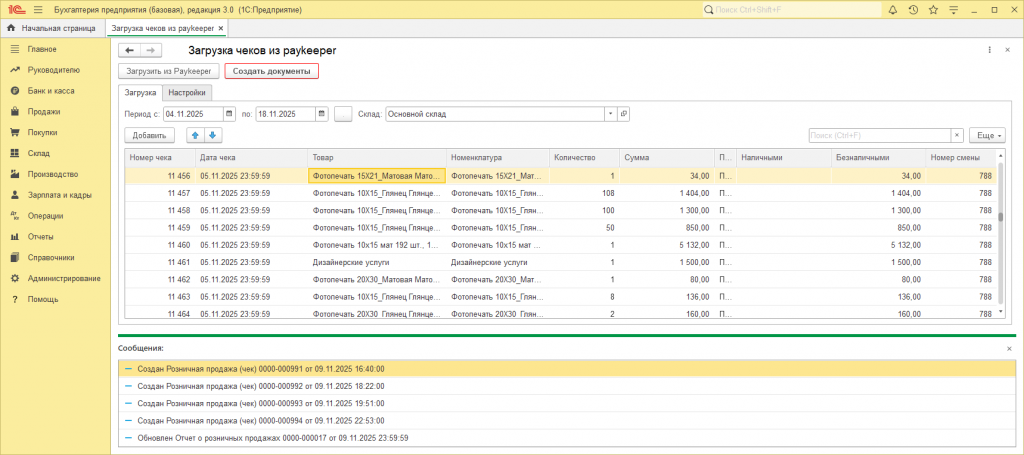Expand the Склад dropdown list
Screen dimensions: 1024x455
coord(609,114)
